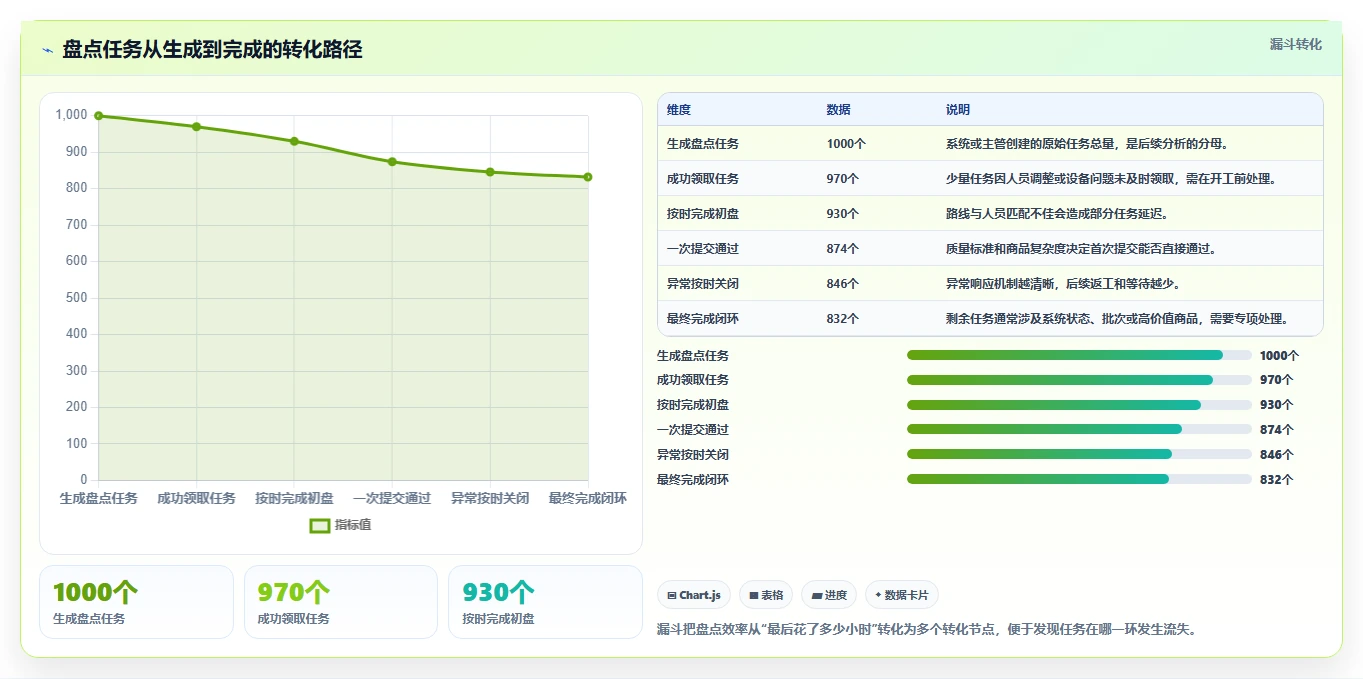
Task: Click the Chart.js tag chip
Action: coord(694,595)
